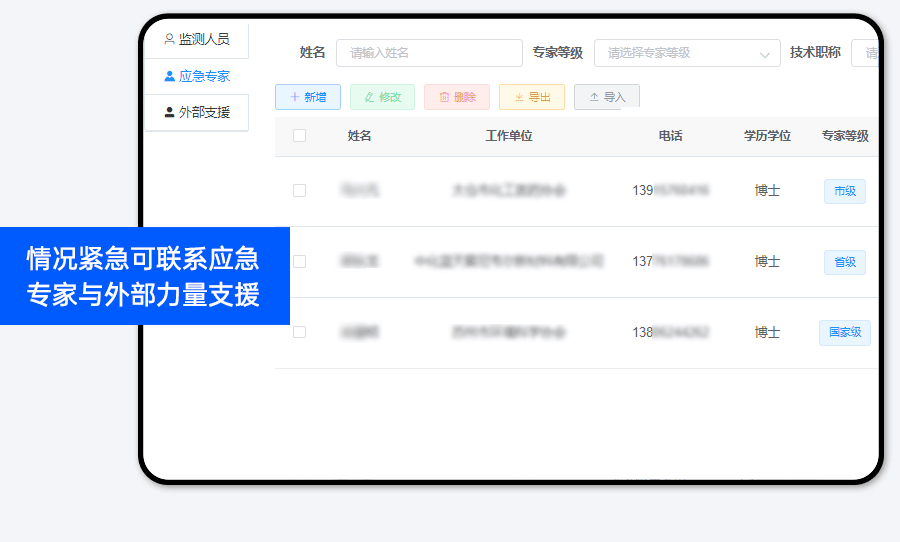Click the 工作单位 column header

pyautogui.click(x=509, y=136)
